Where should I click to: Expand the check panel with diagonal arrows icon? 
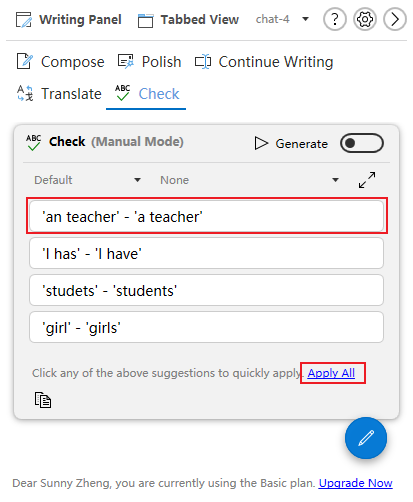367,180
